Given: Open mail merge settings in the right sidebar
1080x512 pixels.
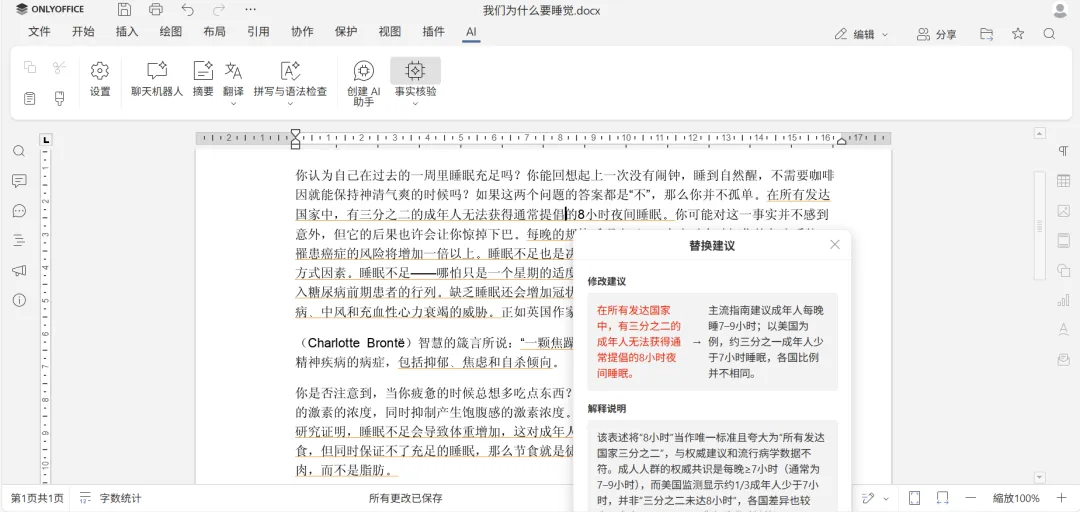Looking at the screenshot, I should click(1063, 360).
